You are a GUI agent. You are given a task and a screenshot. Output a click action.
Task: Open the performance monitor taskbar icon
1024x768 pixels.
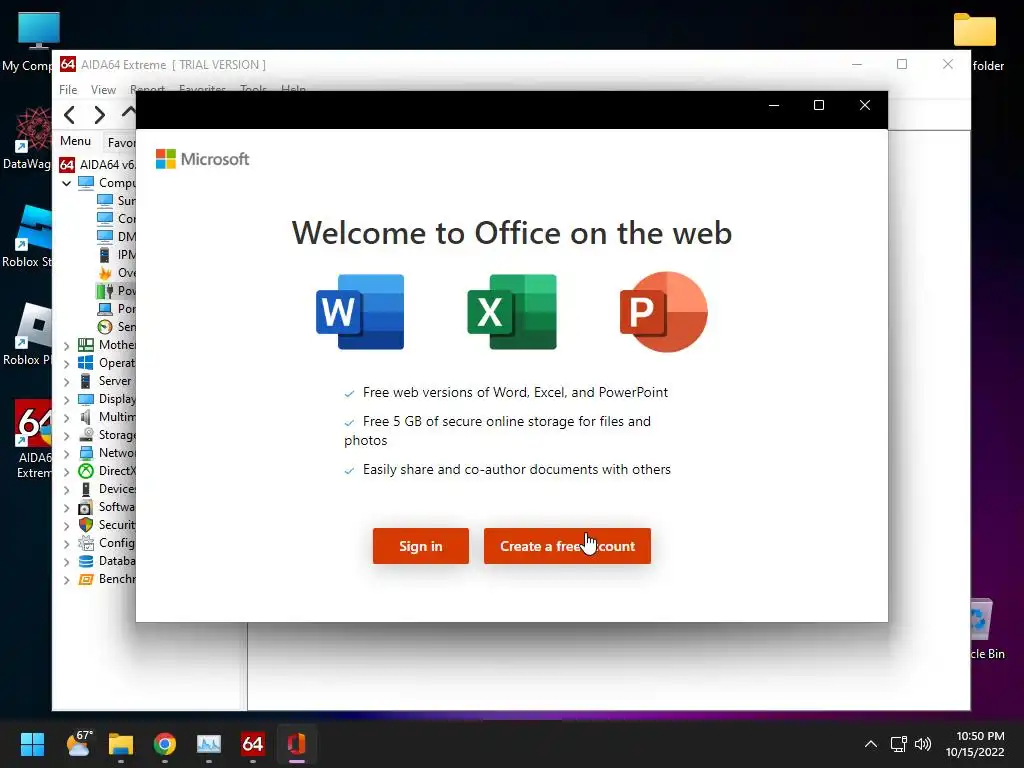click(209, 744)
